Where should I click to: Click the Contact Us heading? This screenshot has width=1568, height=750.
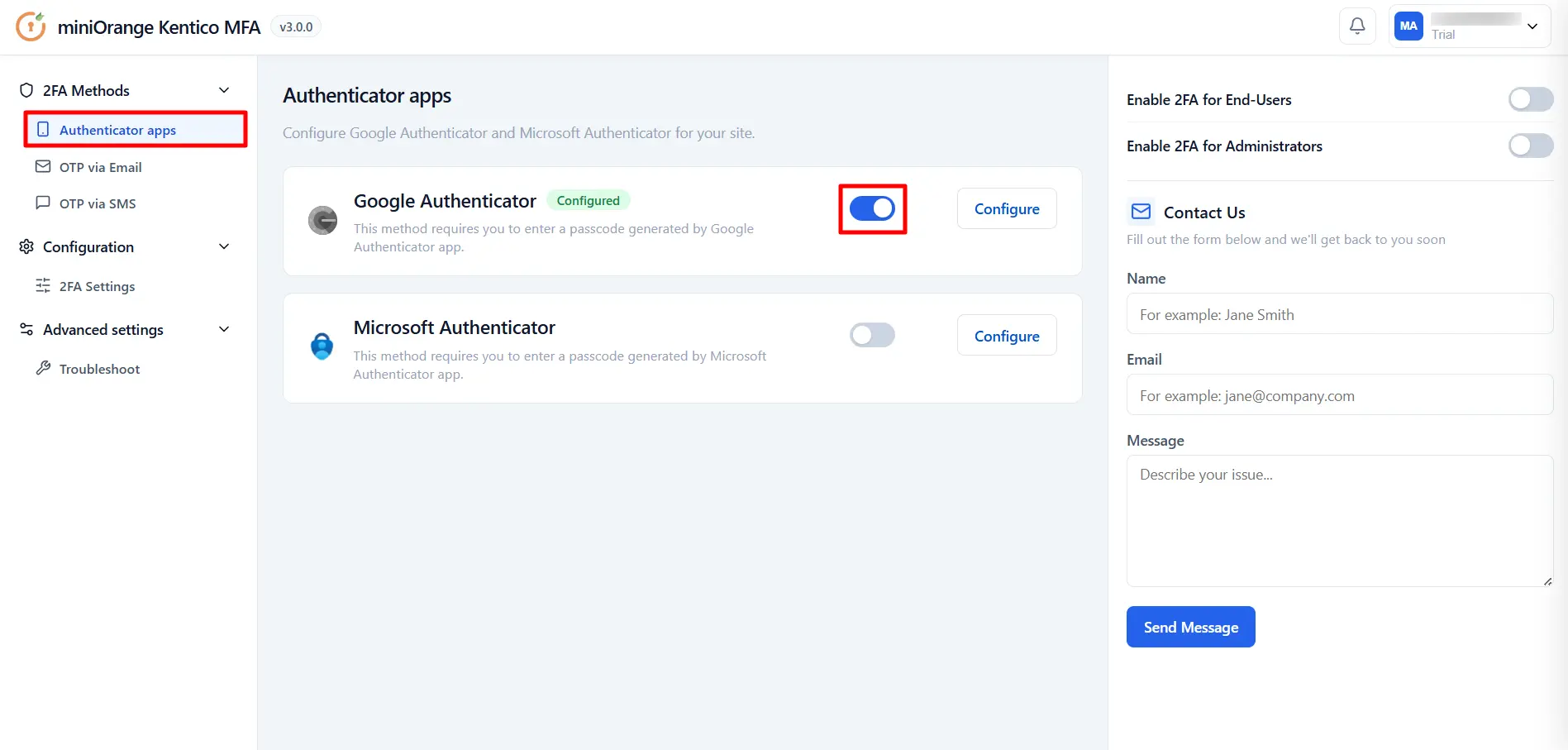tap(1204, 213)
